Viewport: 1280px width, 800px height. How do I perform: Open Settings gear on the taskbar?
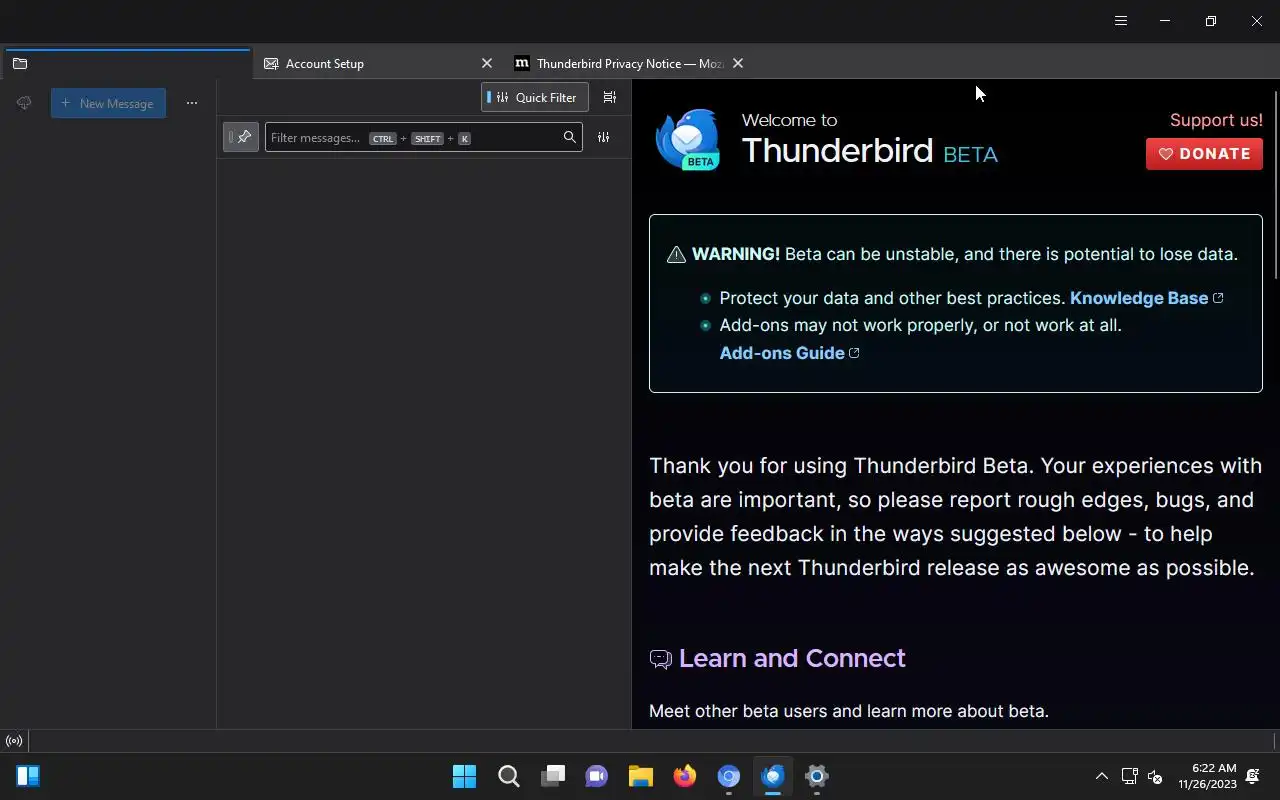pos(817,776)
